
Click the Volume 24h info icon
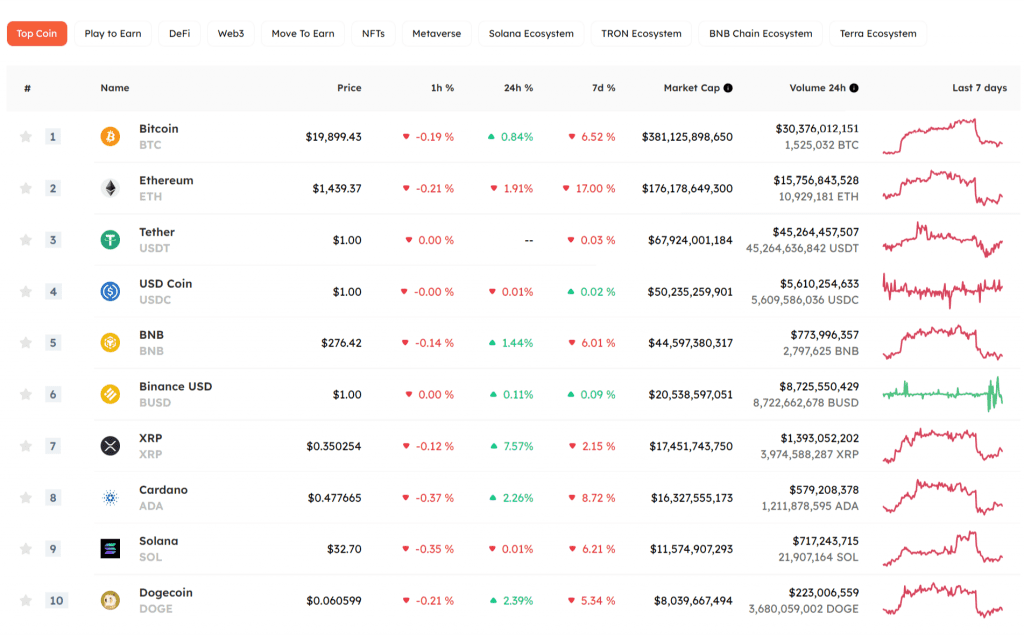(x=854, y=88)
